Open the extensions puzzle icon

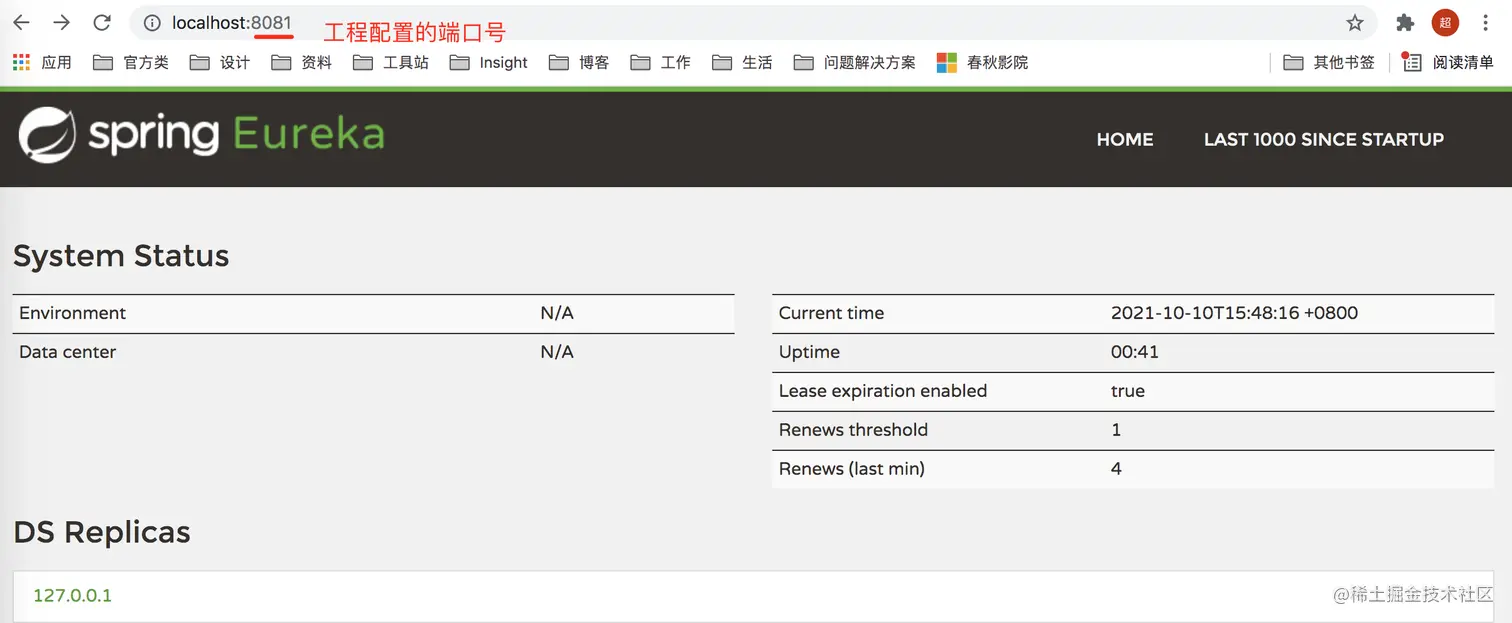tap(1405, 22)
